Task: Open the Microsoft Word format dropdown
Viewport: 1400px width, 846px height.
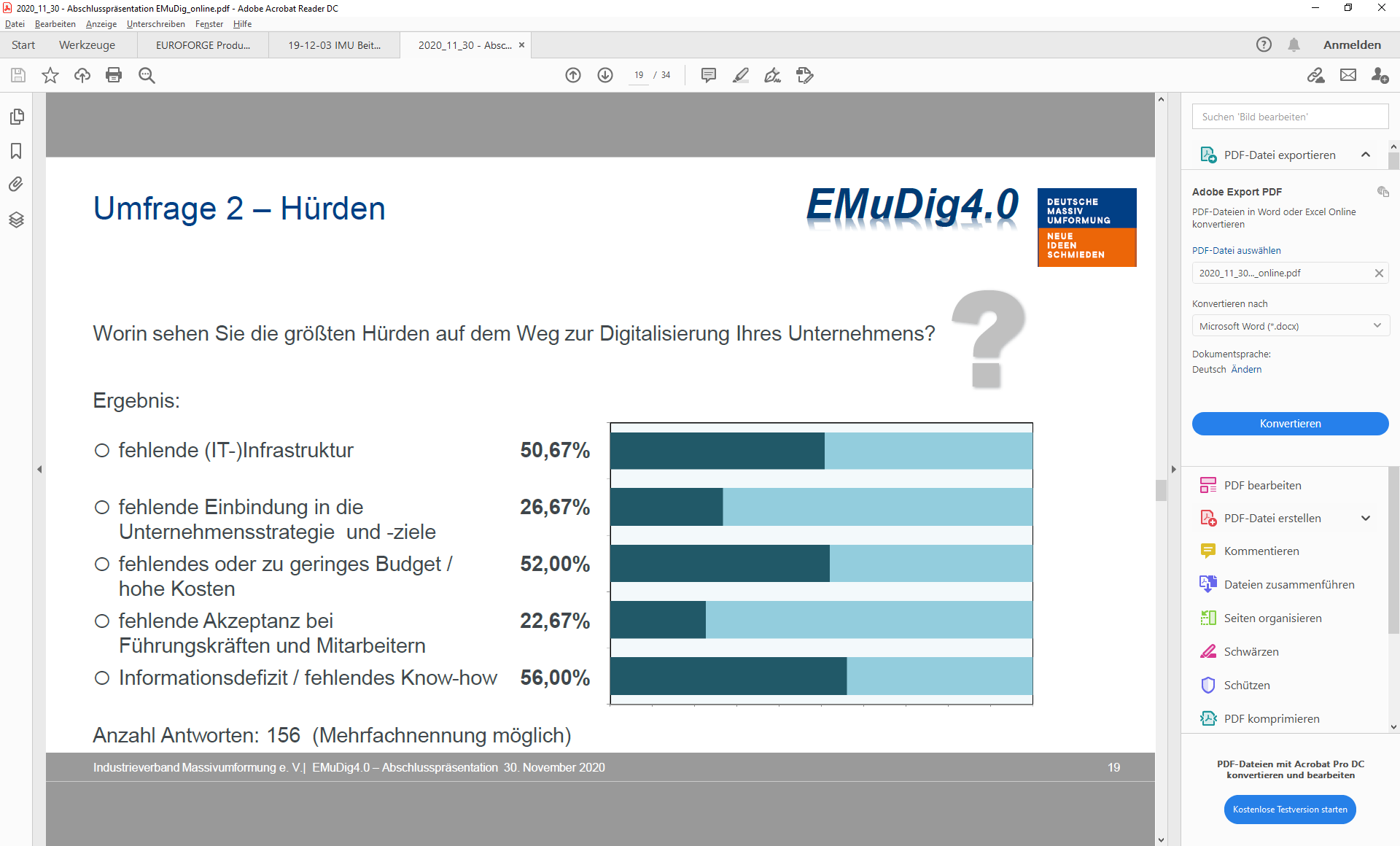Action: 1291,326
